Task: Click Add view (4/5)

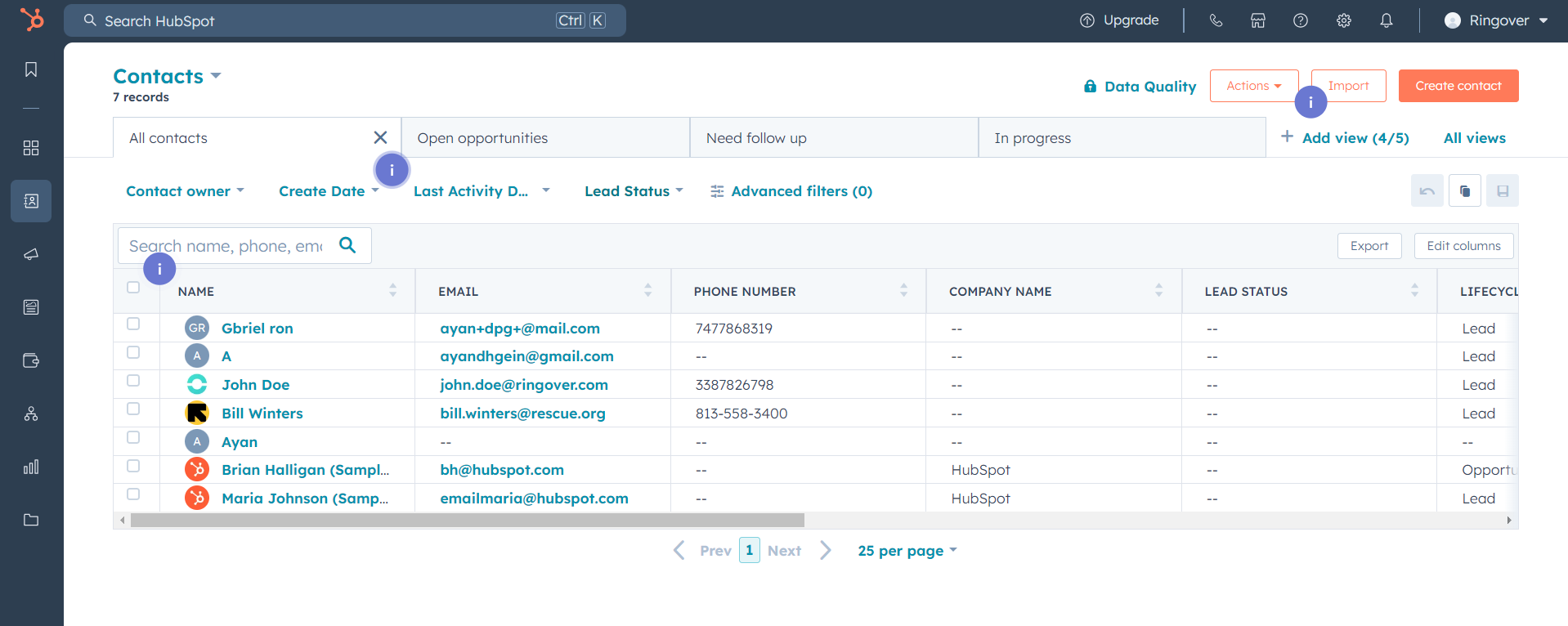Action: click(x=1345, y=137)
